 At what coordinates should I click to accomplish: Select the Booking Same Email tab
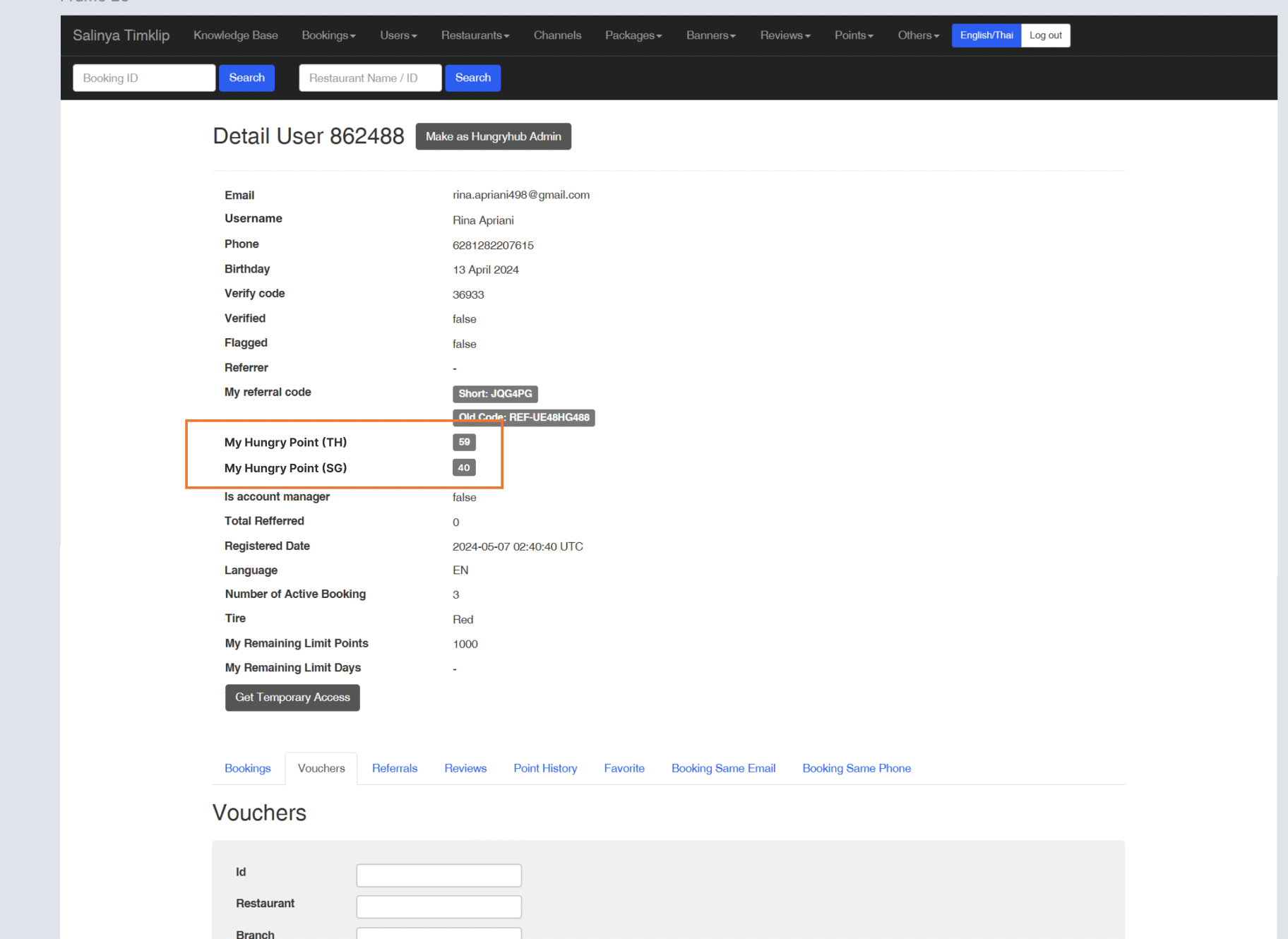[x=723, y=768]
